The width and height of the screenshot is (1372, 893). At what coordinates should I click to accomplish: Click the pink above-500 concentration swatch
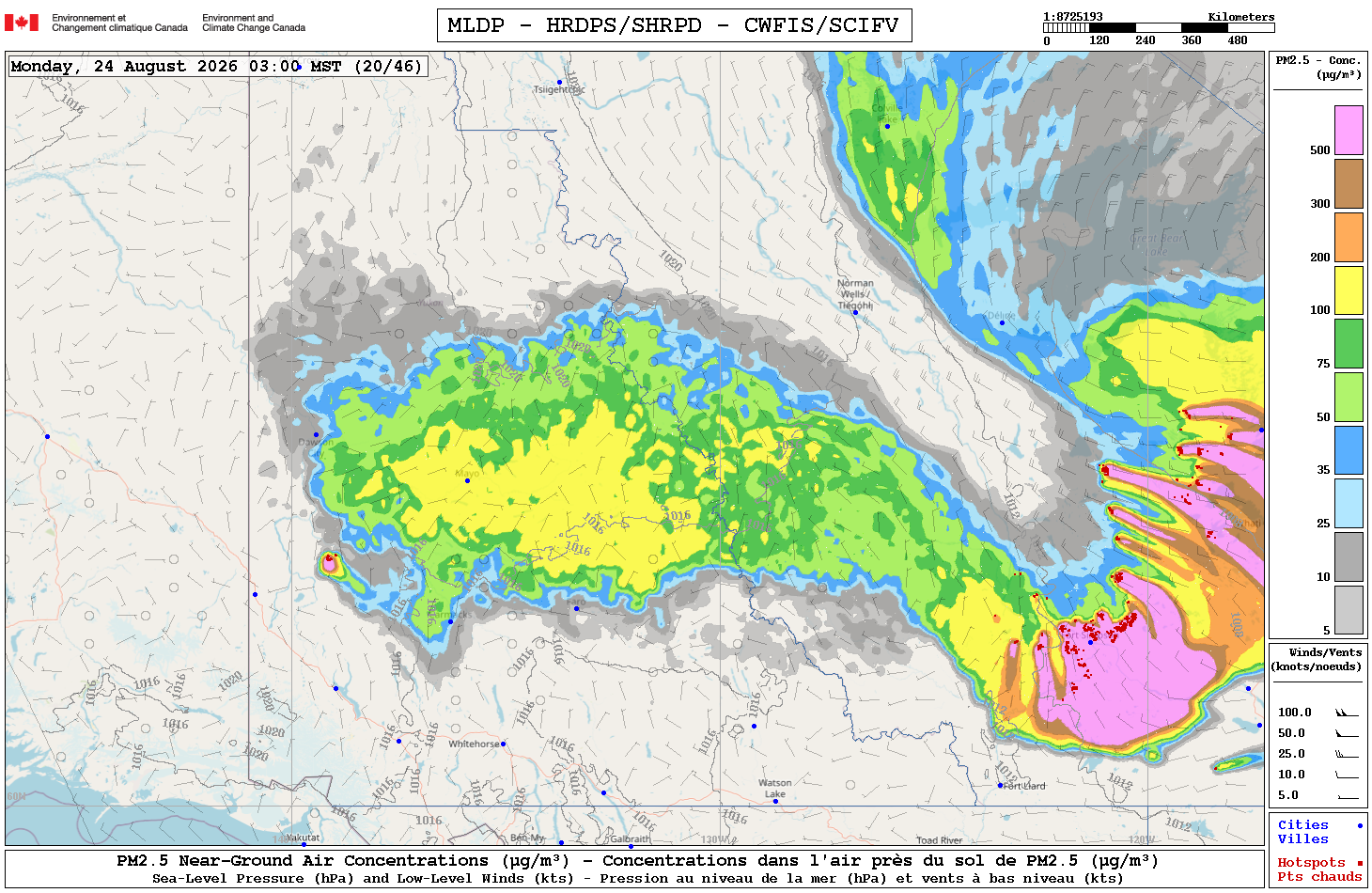tap(1349, 130)
